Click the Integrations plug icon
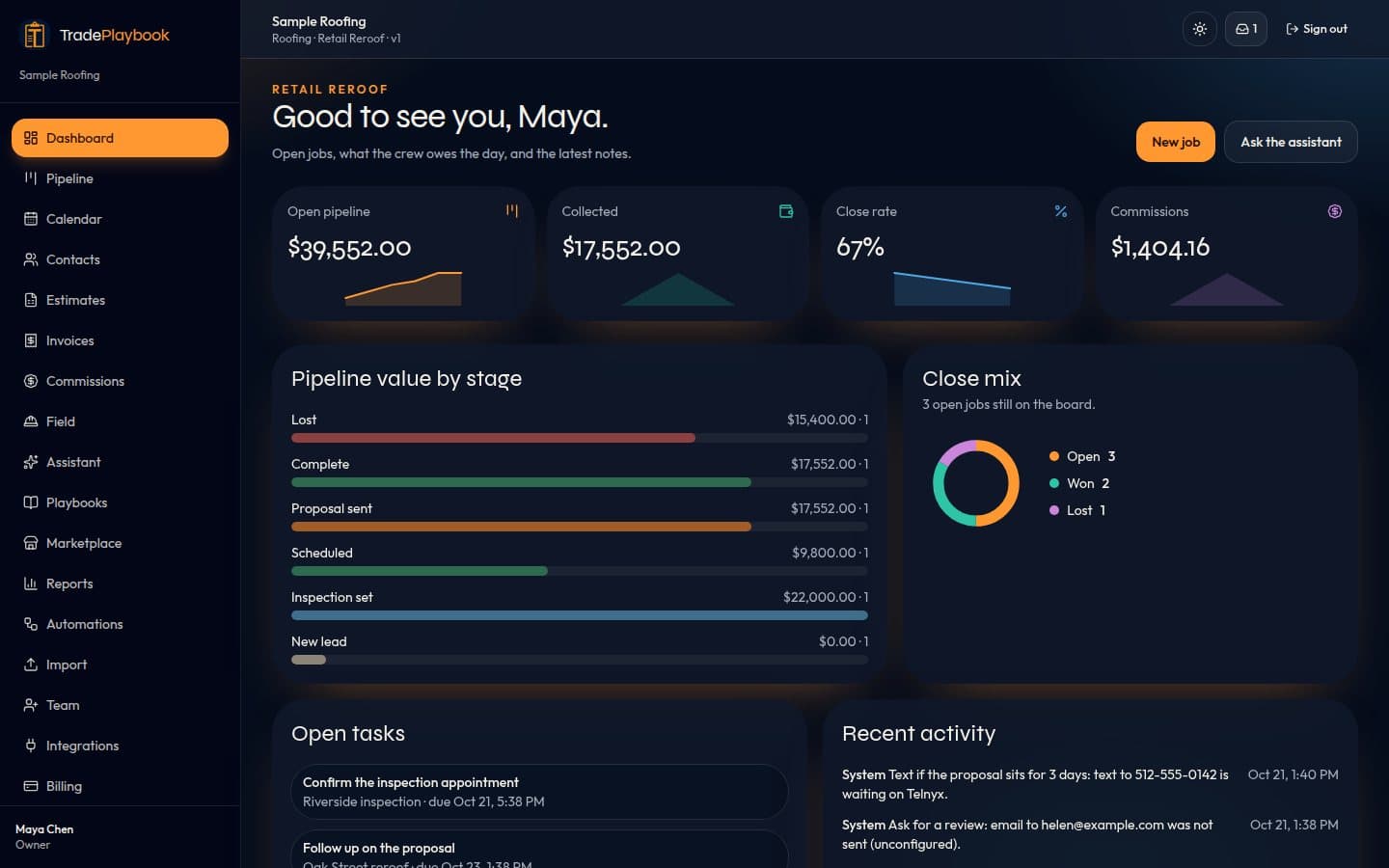Viewport: 1389px width, 868px height. click(x=31, y=746)
